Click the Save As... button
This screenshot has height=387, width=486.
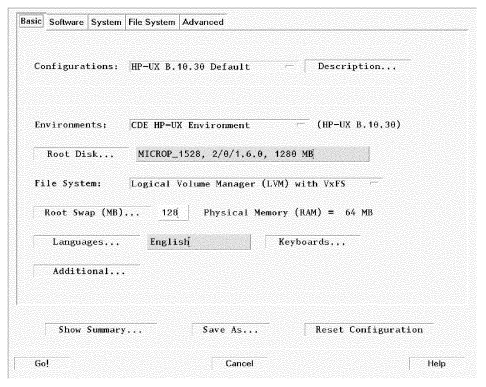pyautogui.click(x=230, y=330)
